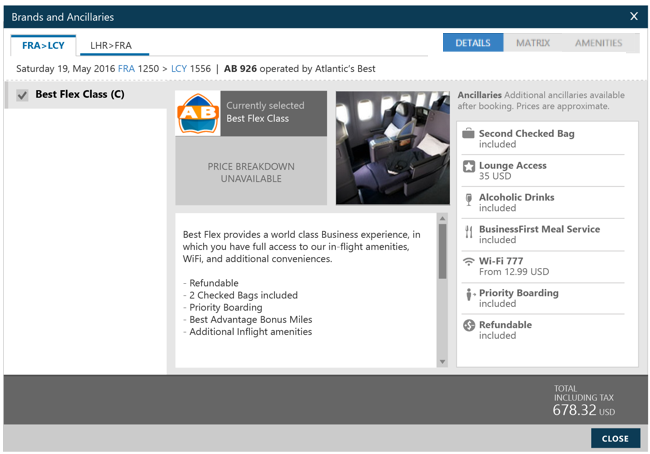Open the MATRIX view tab
Viewport: 650px width, 454px height.
point(533,43)
